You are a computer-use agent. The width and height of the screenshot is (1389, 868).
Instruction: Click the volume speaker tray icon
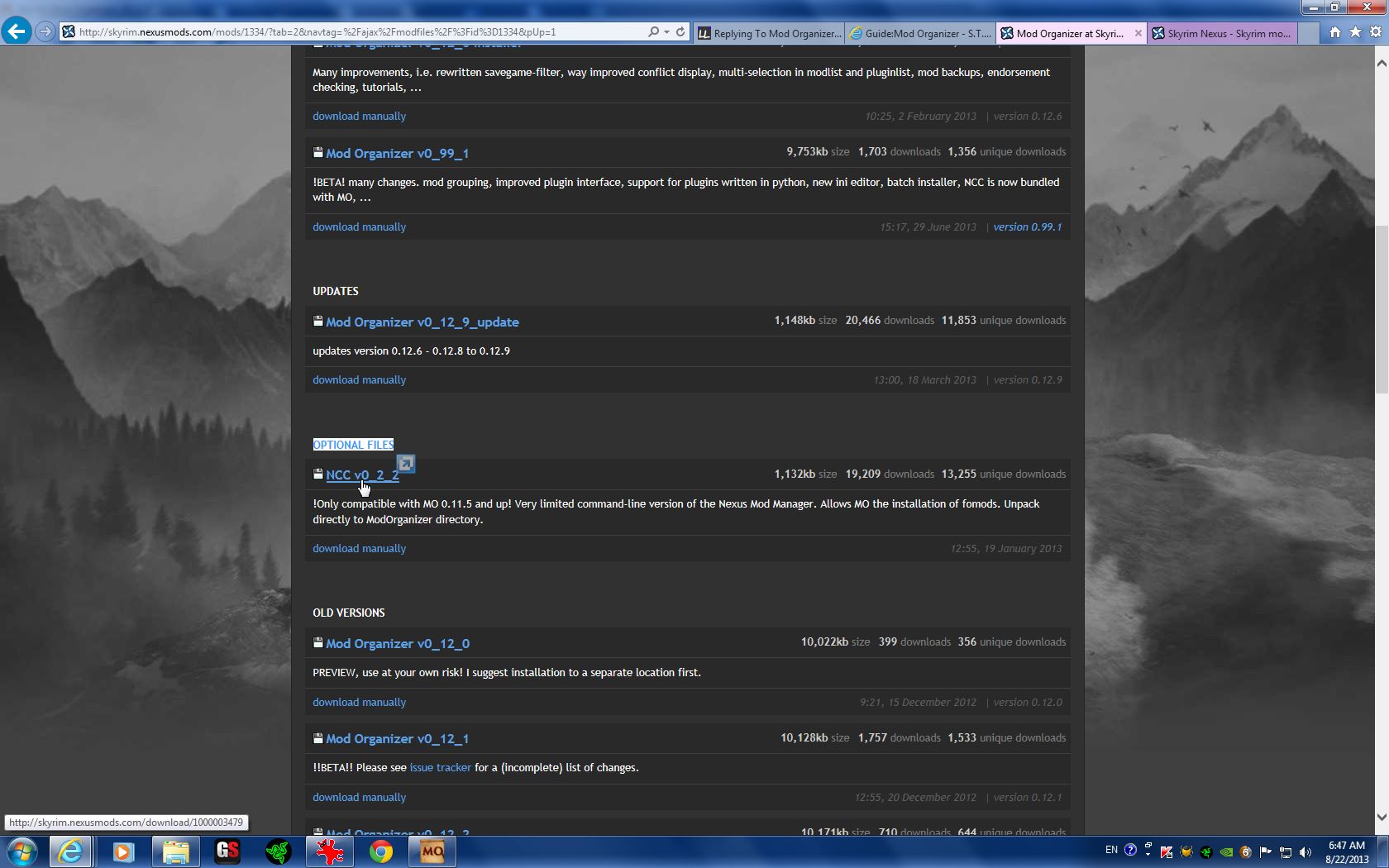pyautogui.click(x=1305, y=851)
